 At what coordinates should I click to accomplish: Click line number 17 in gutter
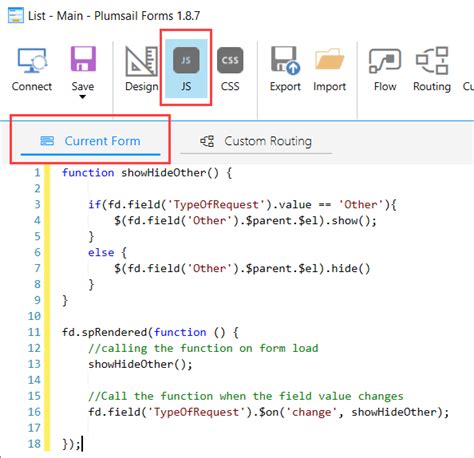(x=34, y=428)
